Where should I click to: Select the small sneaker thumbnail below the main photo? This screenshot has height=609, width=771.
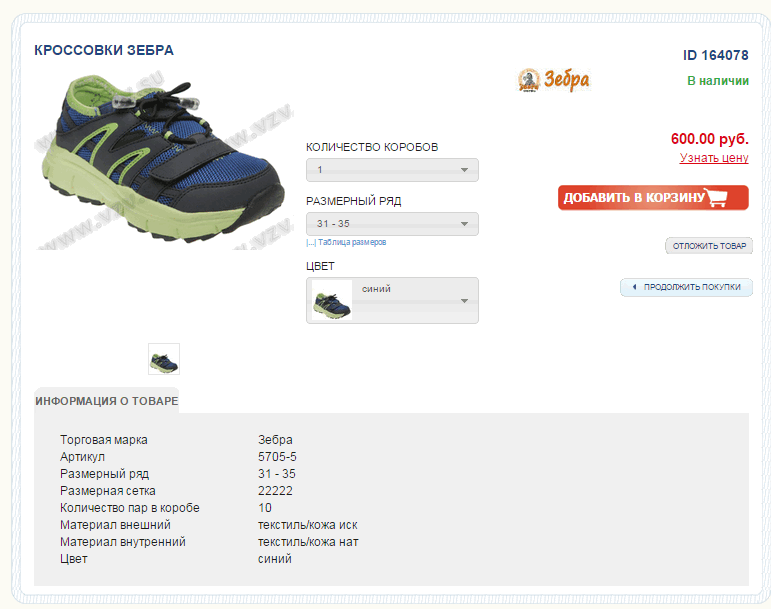(164, 359)
